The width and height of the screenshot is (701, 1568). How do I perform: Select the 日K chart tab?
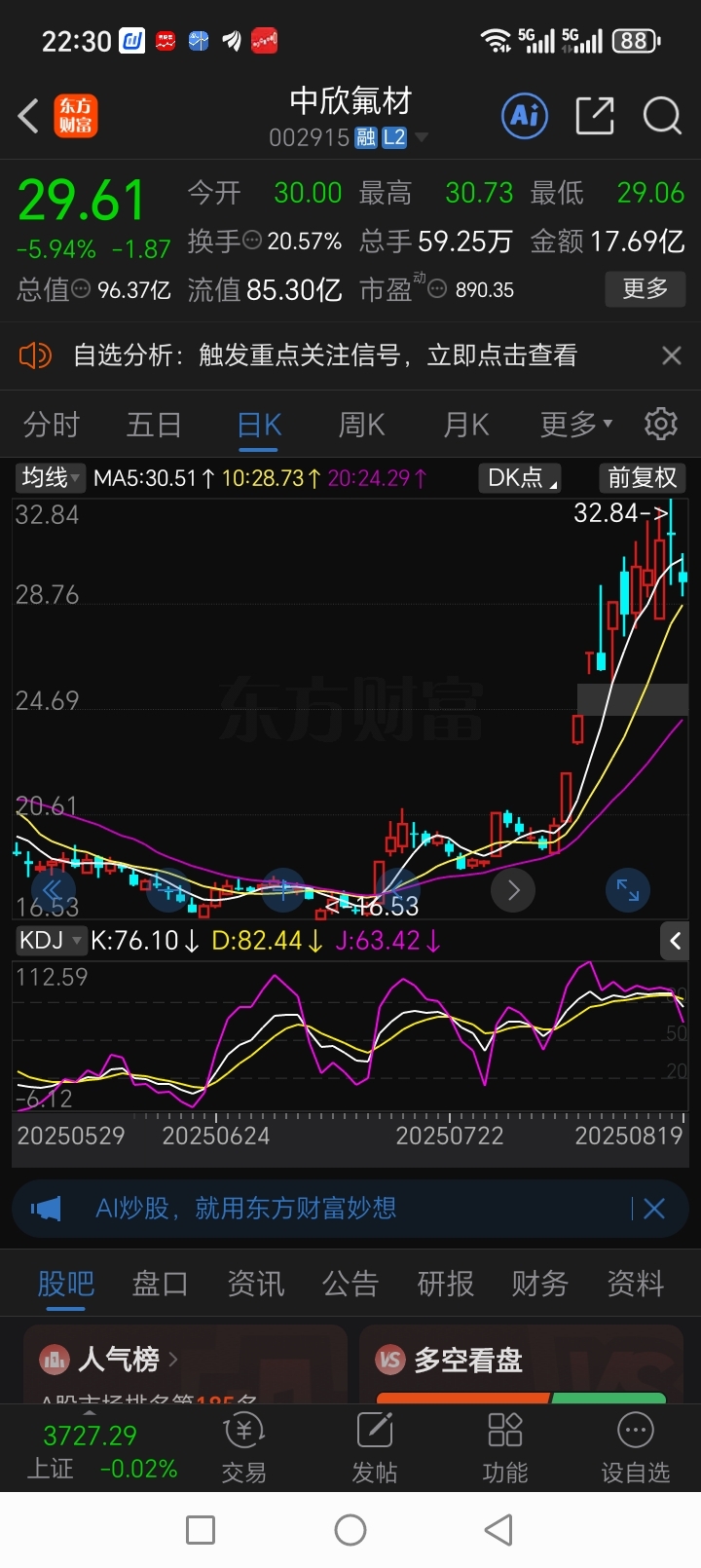[259, 425]
